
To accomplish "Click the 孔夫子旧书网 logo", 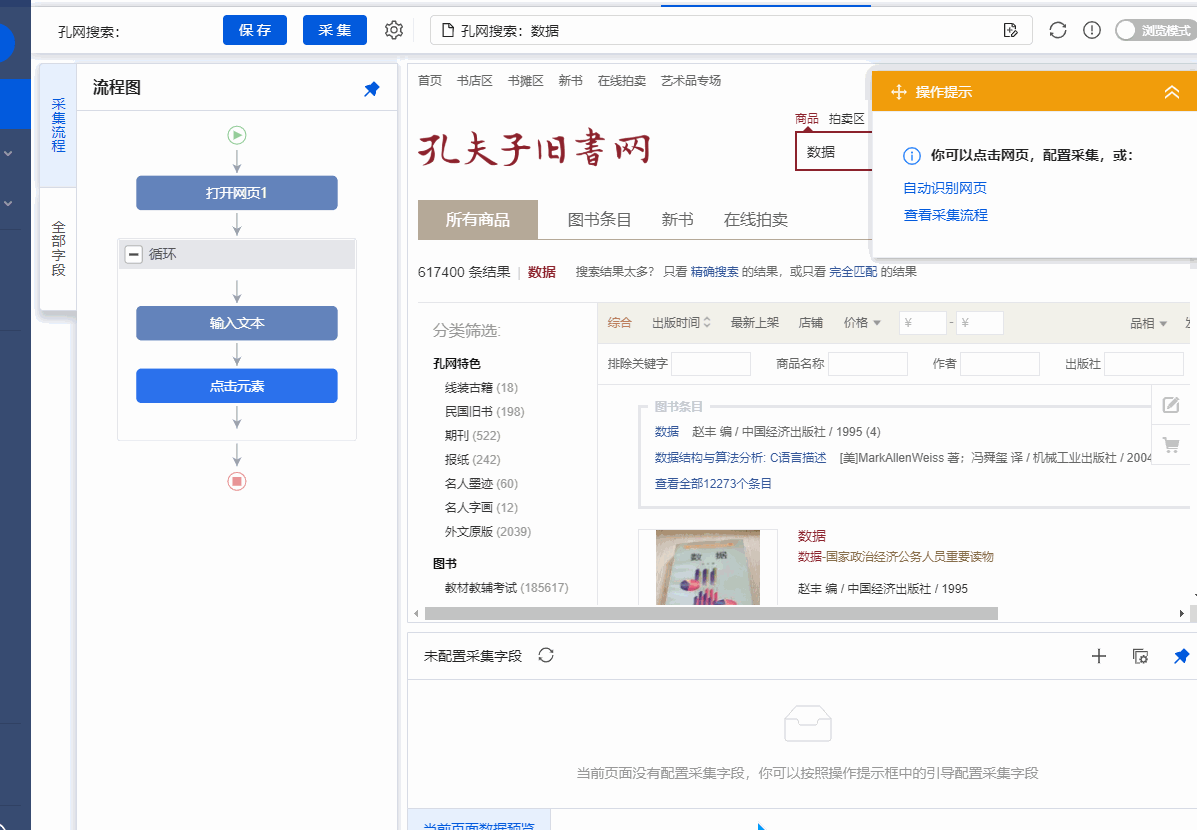I will [x=534, y=148].
